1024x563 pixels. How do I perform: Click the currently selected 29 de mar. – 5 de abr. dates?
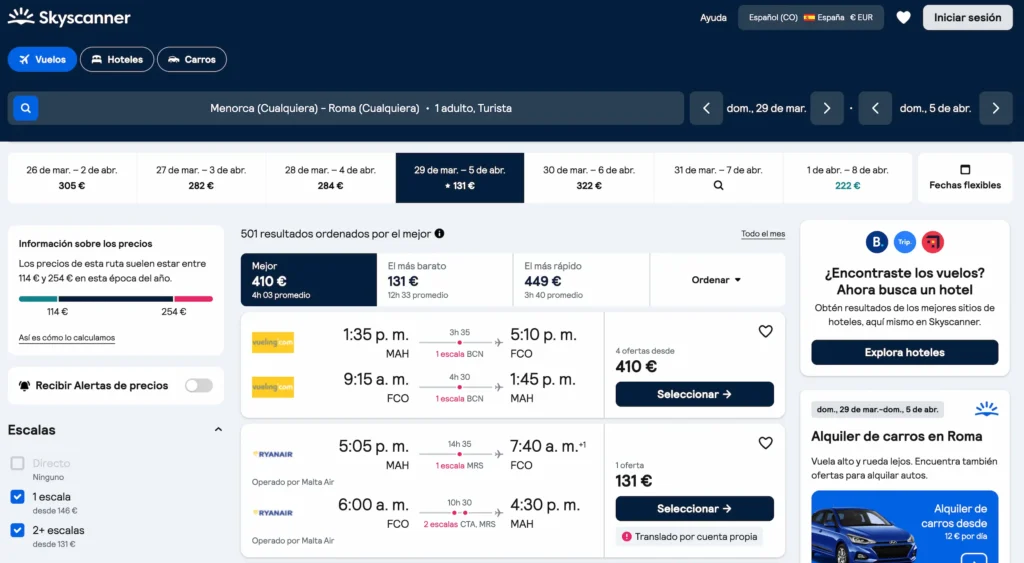pos(460,178)
